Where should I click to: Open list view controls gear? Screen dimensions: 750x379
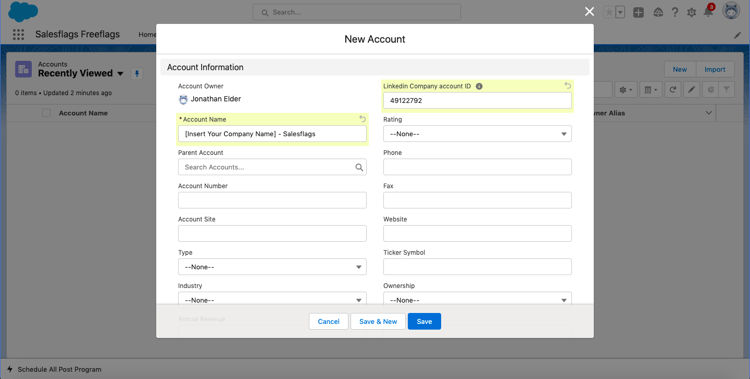tap(626, 89)
